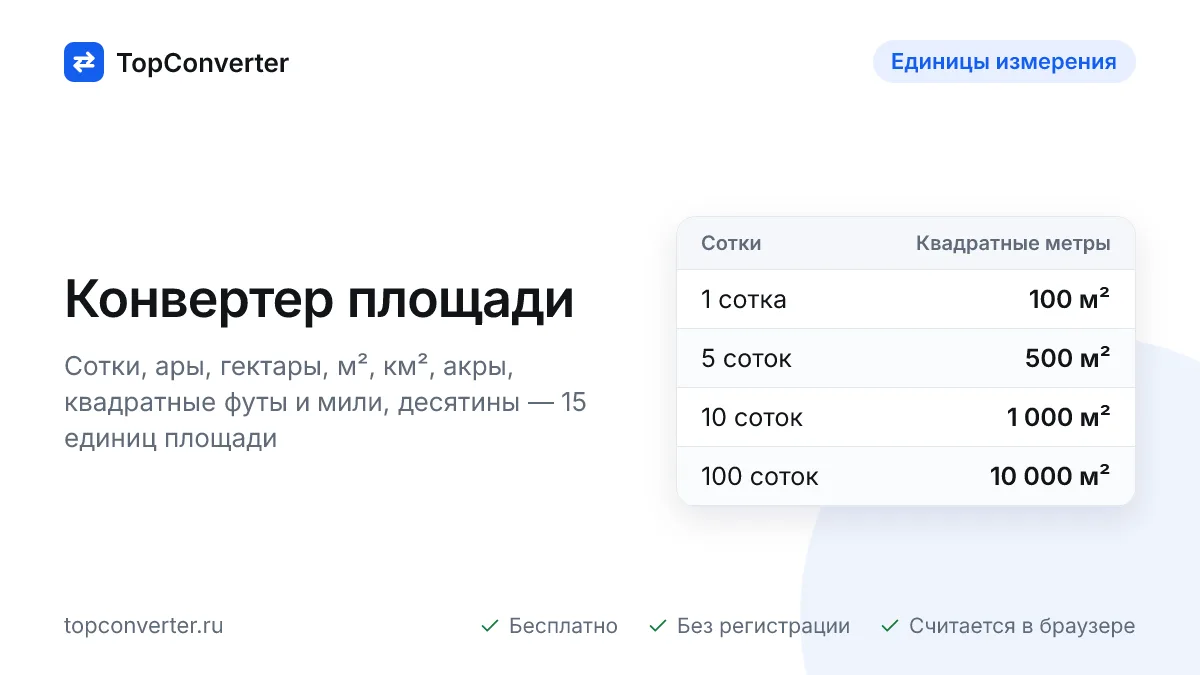Click the blue TopConverter swap-arrows logo icon

point(84,62)
